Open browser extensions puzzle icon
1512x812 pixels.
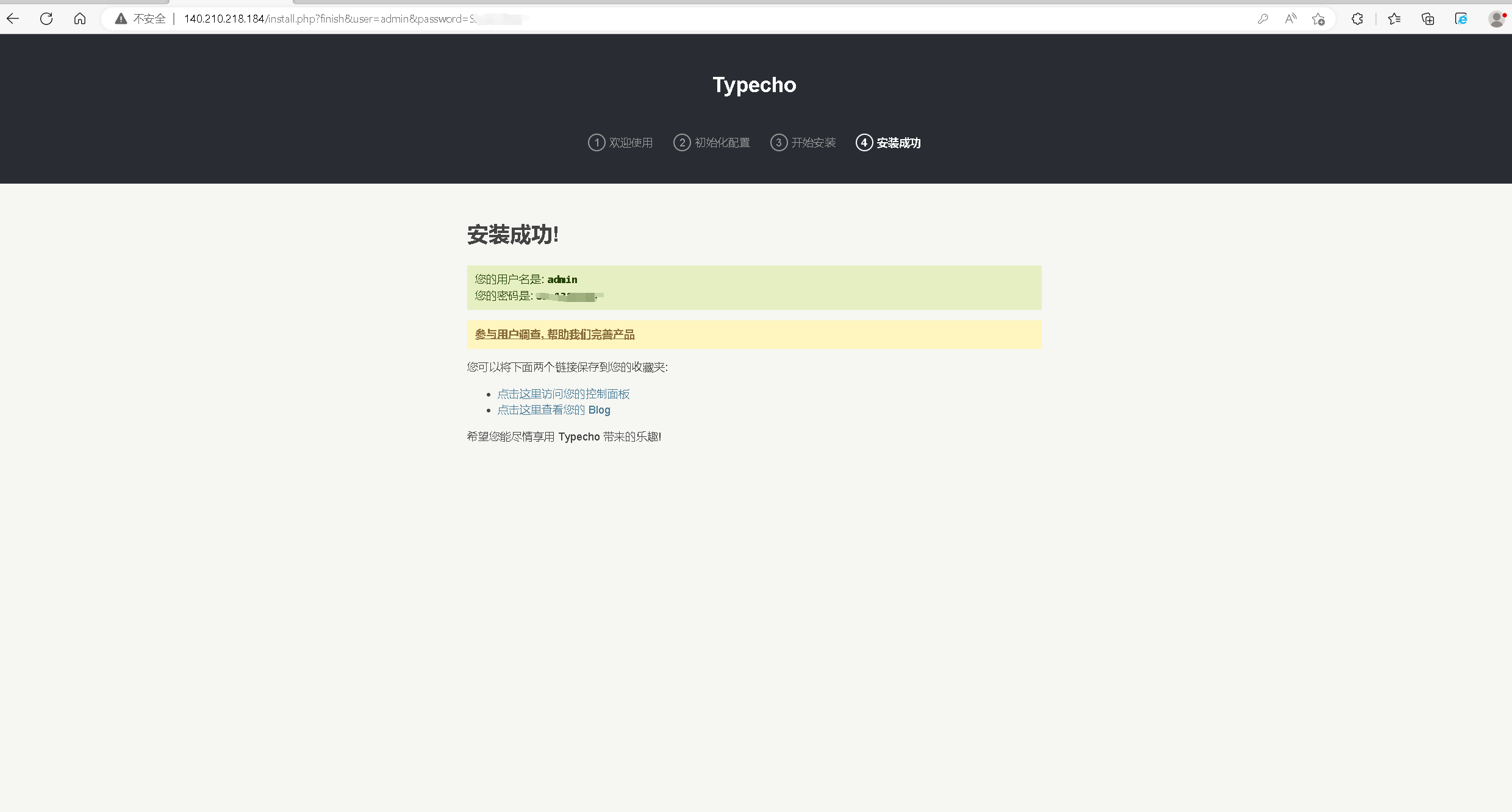[x=1357, y=19]
